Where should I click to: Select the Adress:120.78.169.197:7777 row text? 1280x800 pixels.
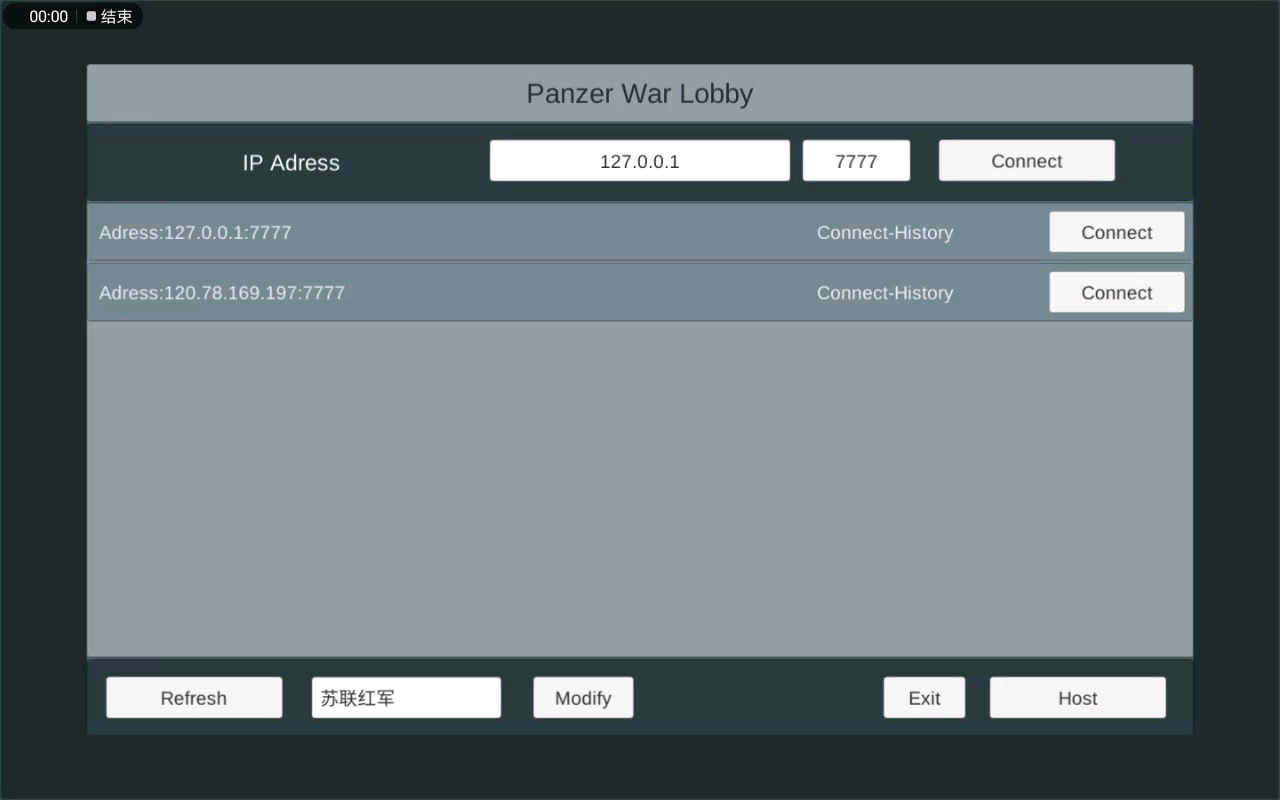(222, 292)
